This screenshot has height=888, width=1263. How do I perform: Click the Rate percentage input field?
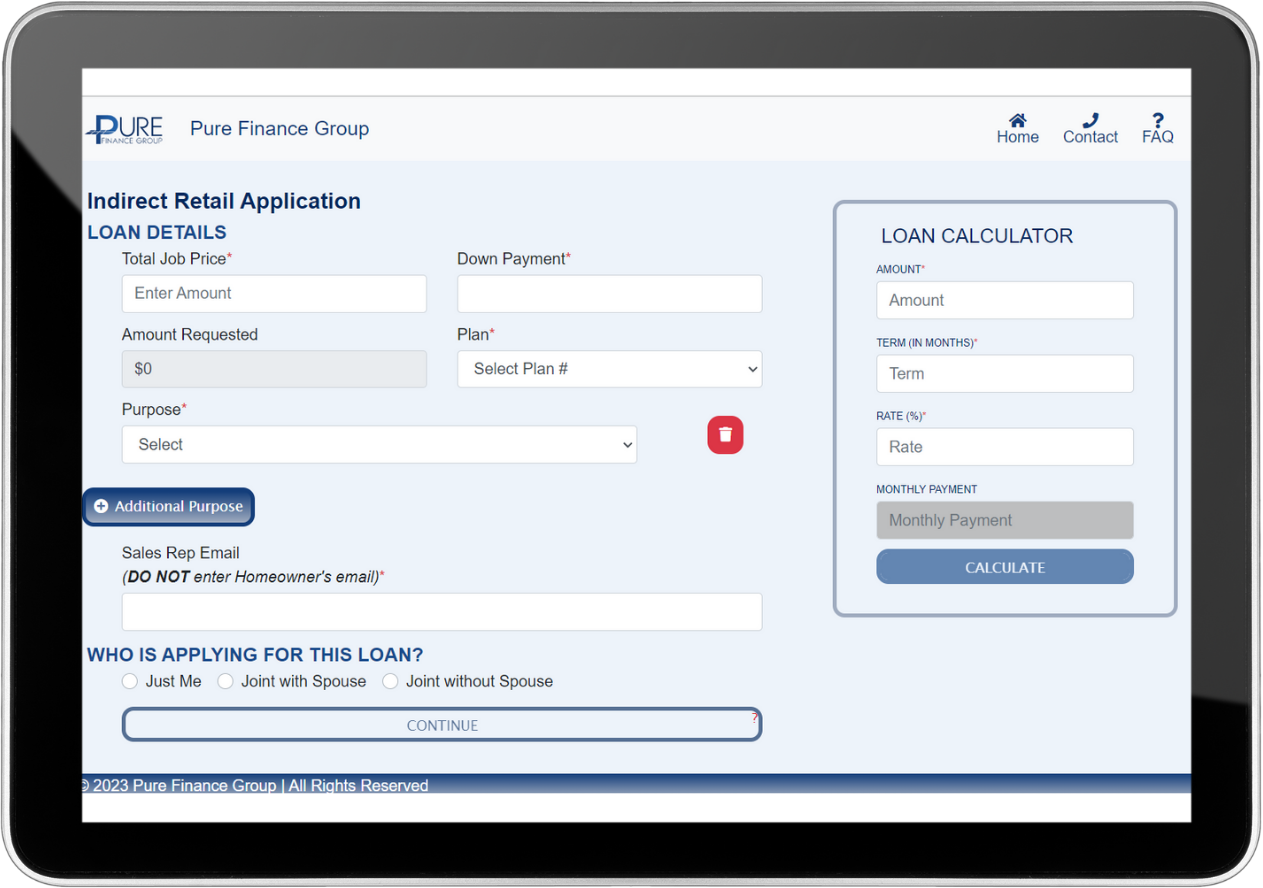pyautogui.click(x=1004, y=446)
